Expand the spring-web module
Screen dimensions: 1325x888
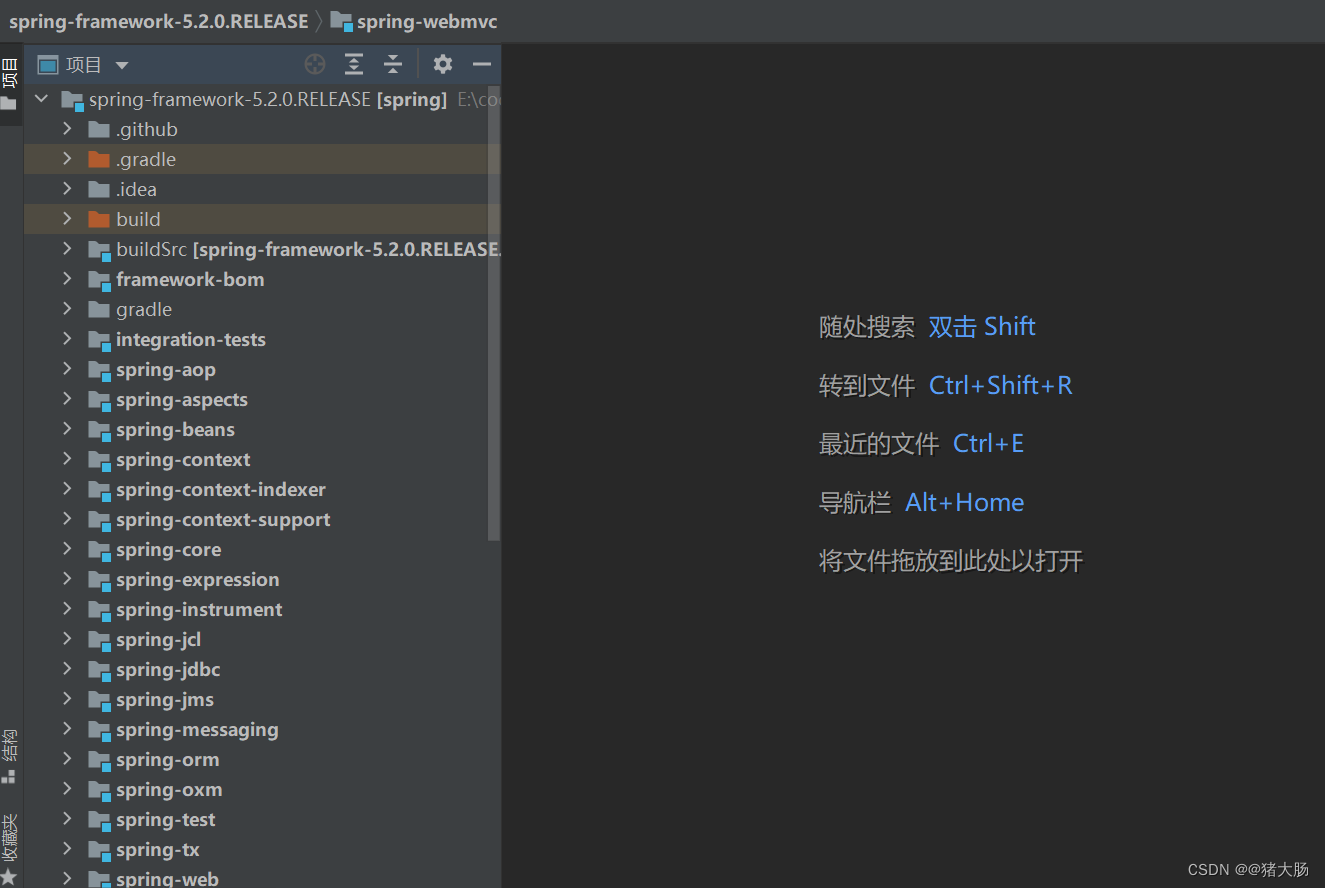67,879
